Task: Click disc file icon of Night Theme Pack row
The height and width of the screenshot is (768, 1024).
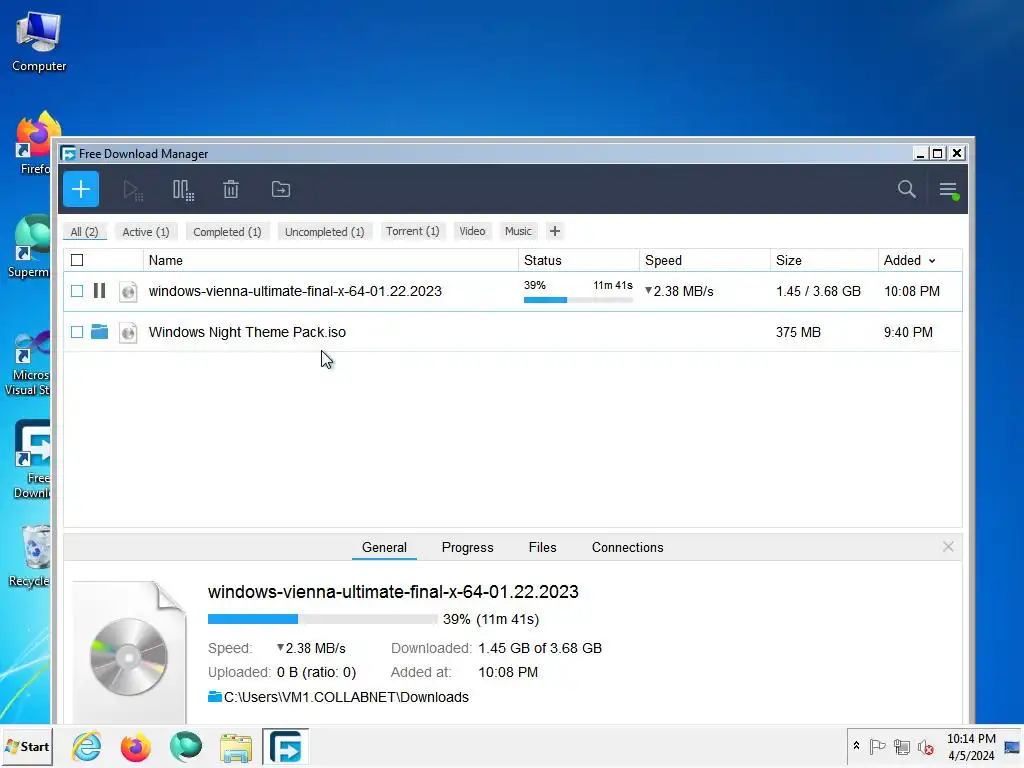Action: coord(129,332)
